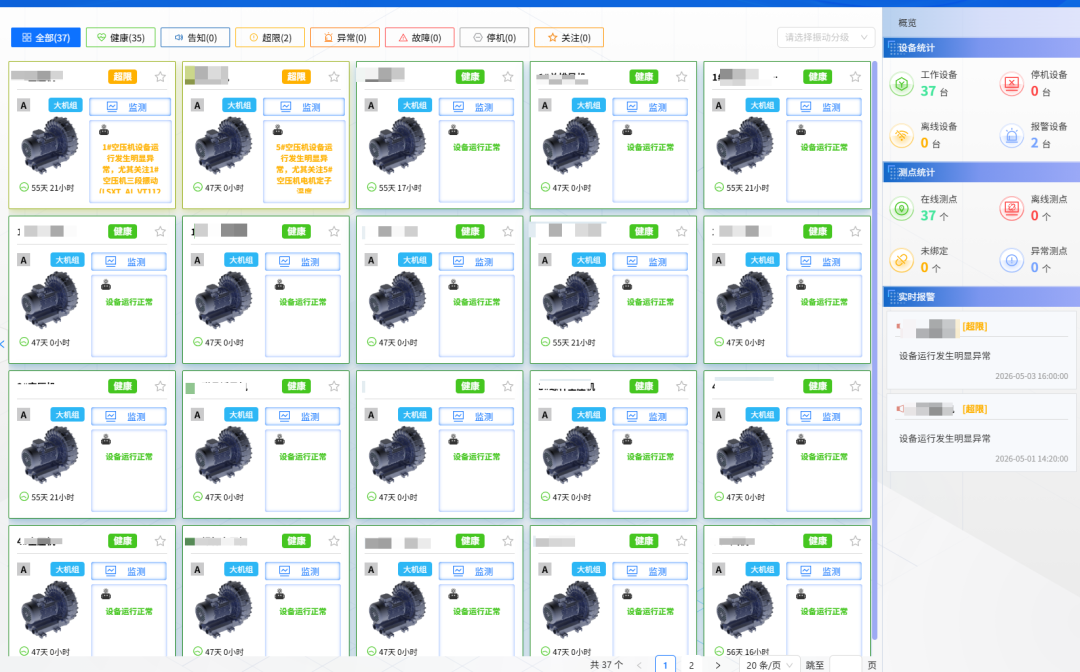Open 监测 on the 55天 17小时 card
The height and width of the screenshot is (672, 1080).
[477, 107]
